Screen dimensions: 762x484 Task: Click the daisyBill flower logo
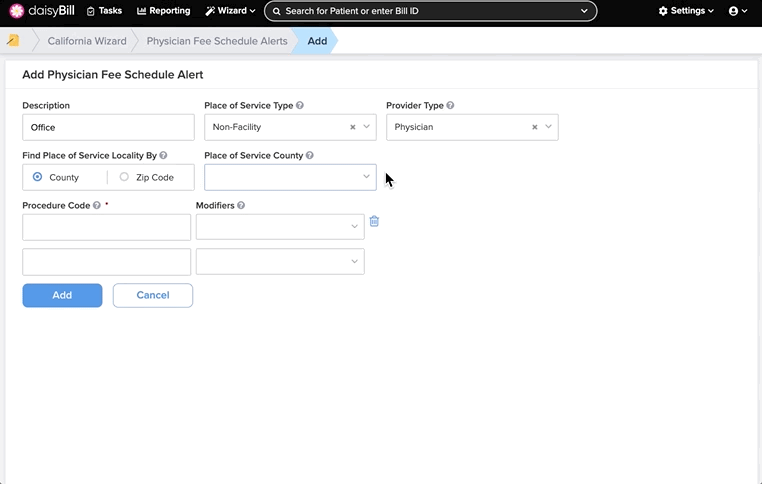pyautogui.click(x=17, y=11)
